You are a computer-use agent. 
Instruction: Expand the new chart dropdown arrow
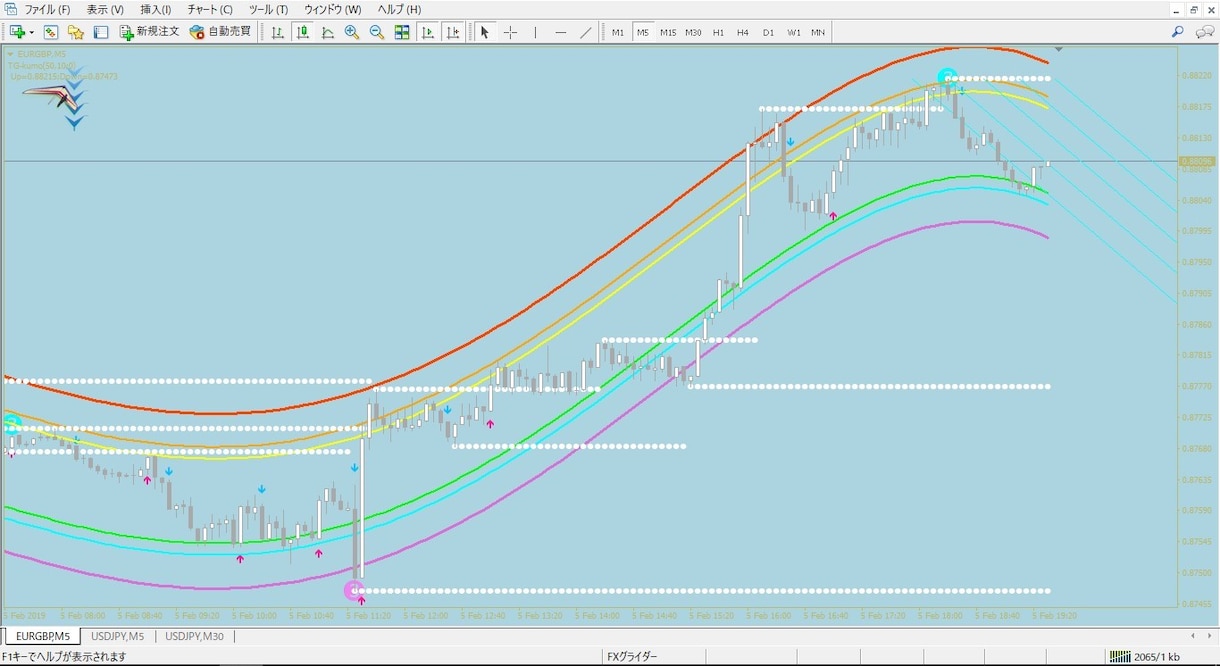(x=32, y=33)
